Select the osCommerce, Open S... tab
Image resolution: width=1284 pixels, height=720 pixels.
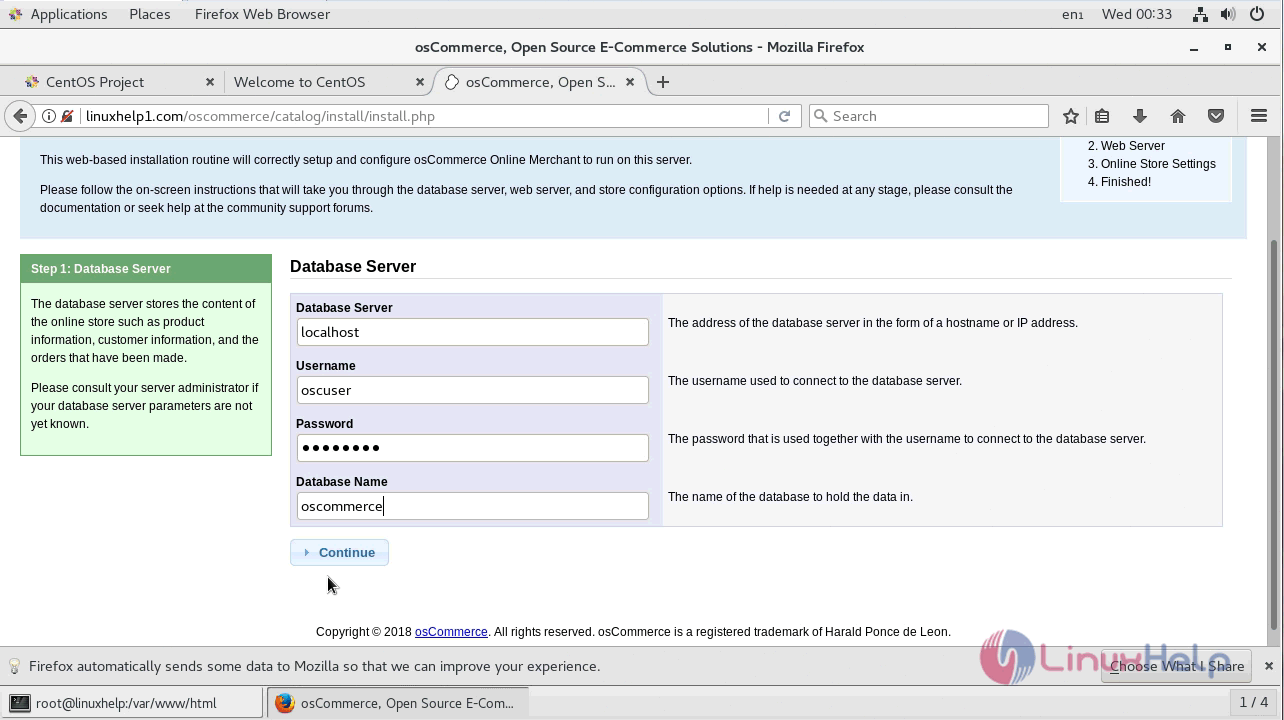pyautogui.click(x=540, y=82)
